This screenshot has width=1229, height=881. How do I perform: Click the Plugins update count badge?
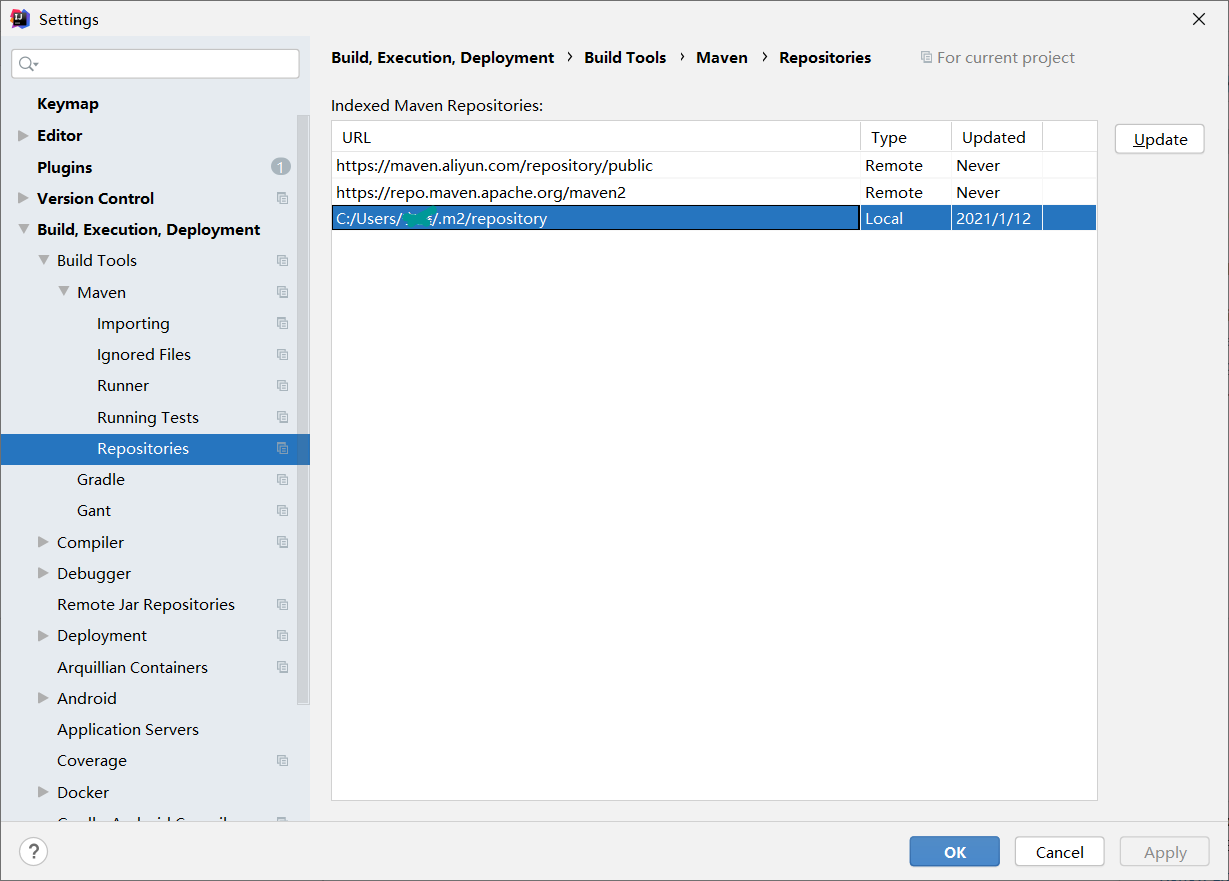click(281, 167)
